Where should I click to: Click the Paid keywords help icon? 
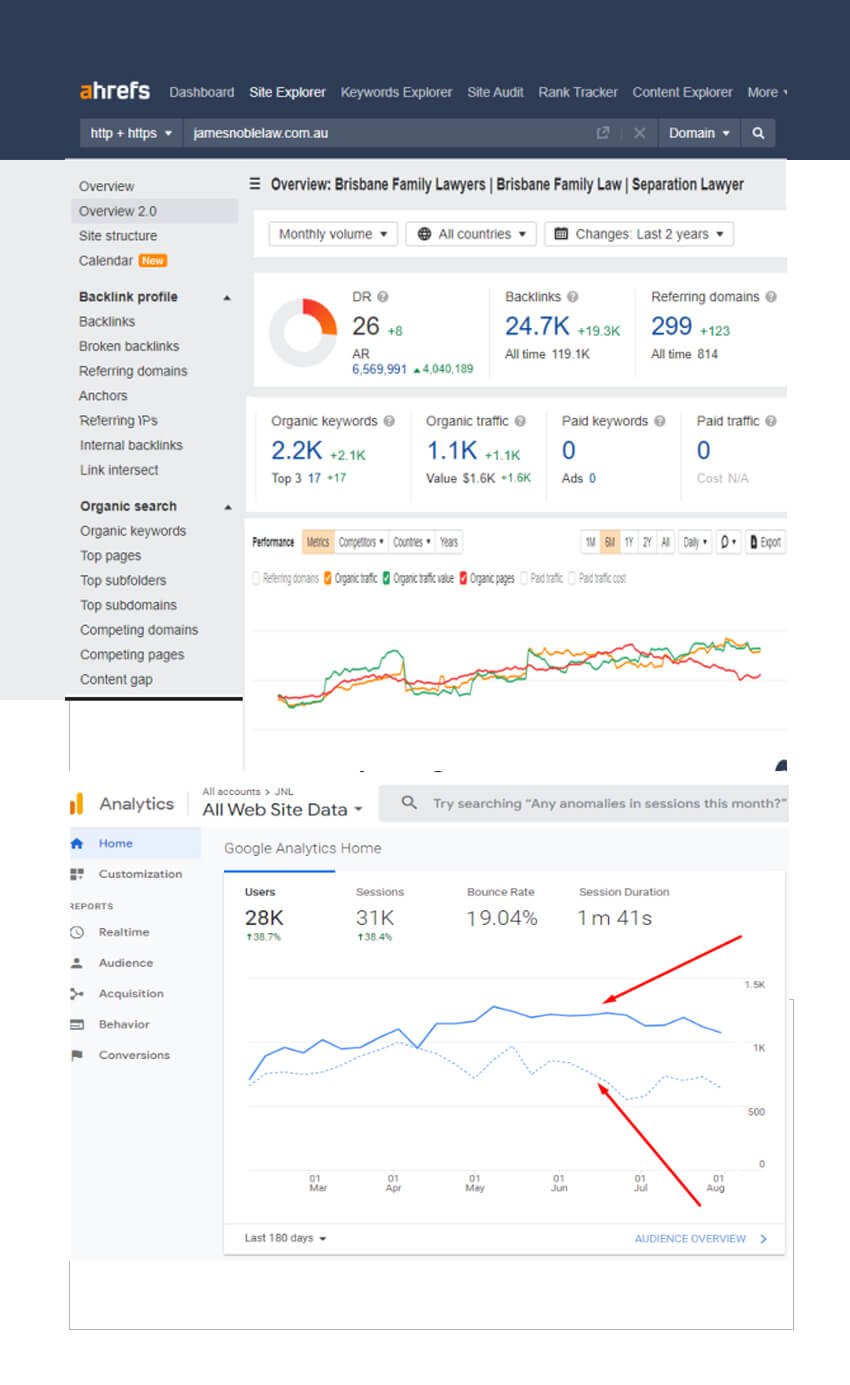[x=660, y=421]
